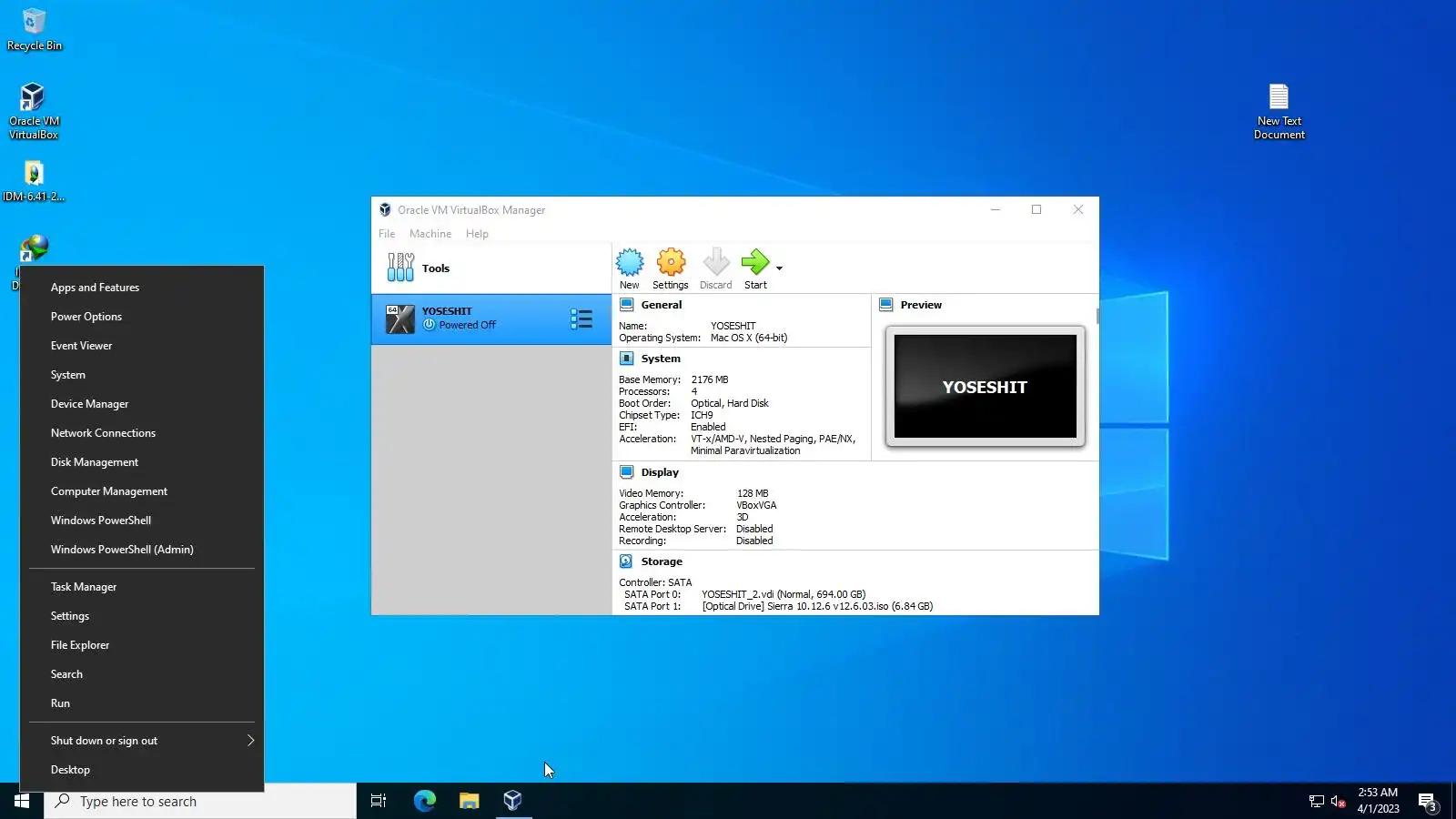Viewport: 1456px width, 819px height.
Task: Click the General section header
Action: click(662, 305)
